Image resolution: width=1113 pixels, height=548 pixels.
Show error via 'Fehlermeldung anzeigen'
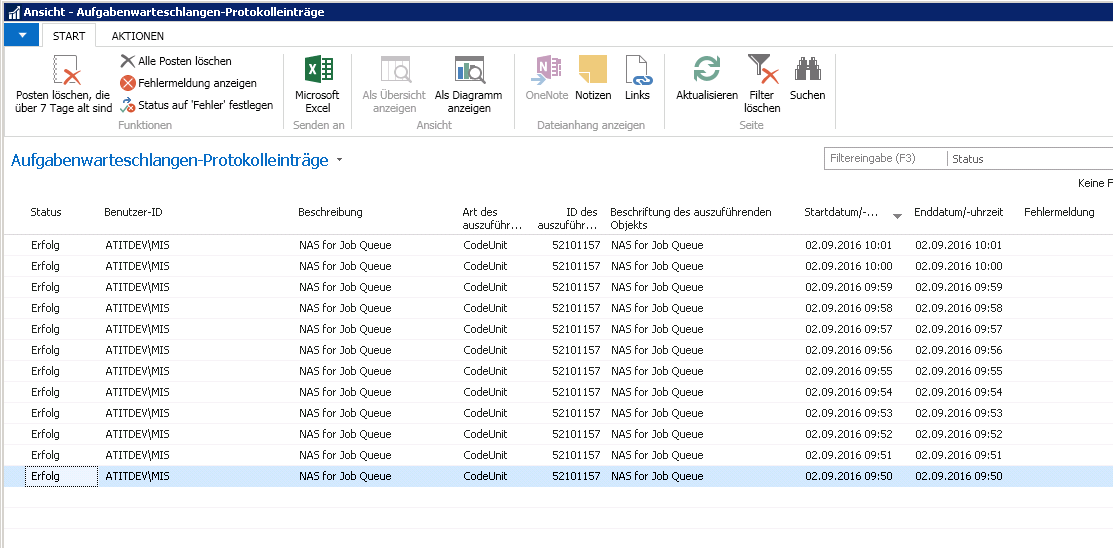128,83
